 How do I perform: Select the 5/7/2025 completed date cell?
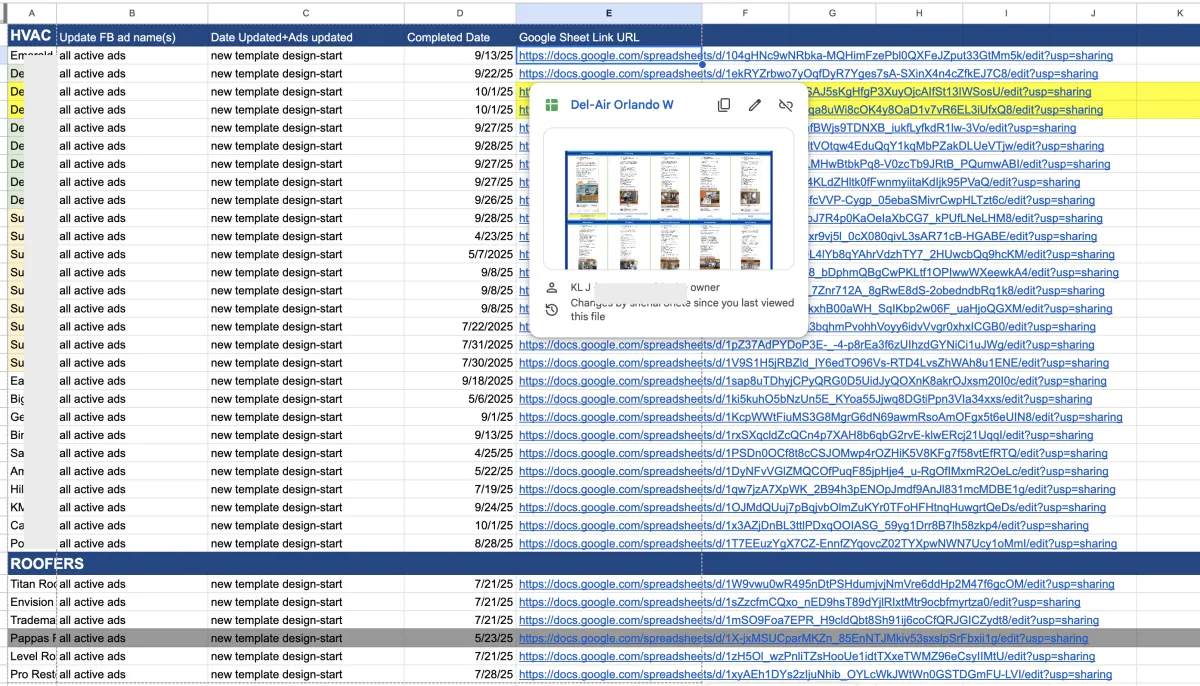pos(460,254)
